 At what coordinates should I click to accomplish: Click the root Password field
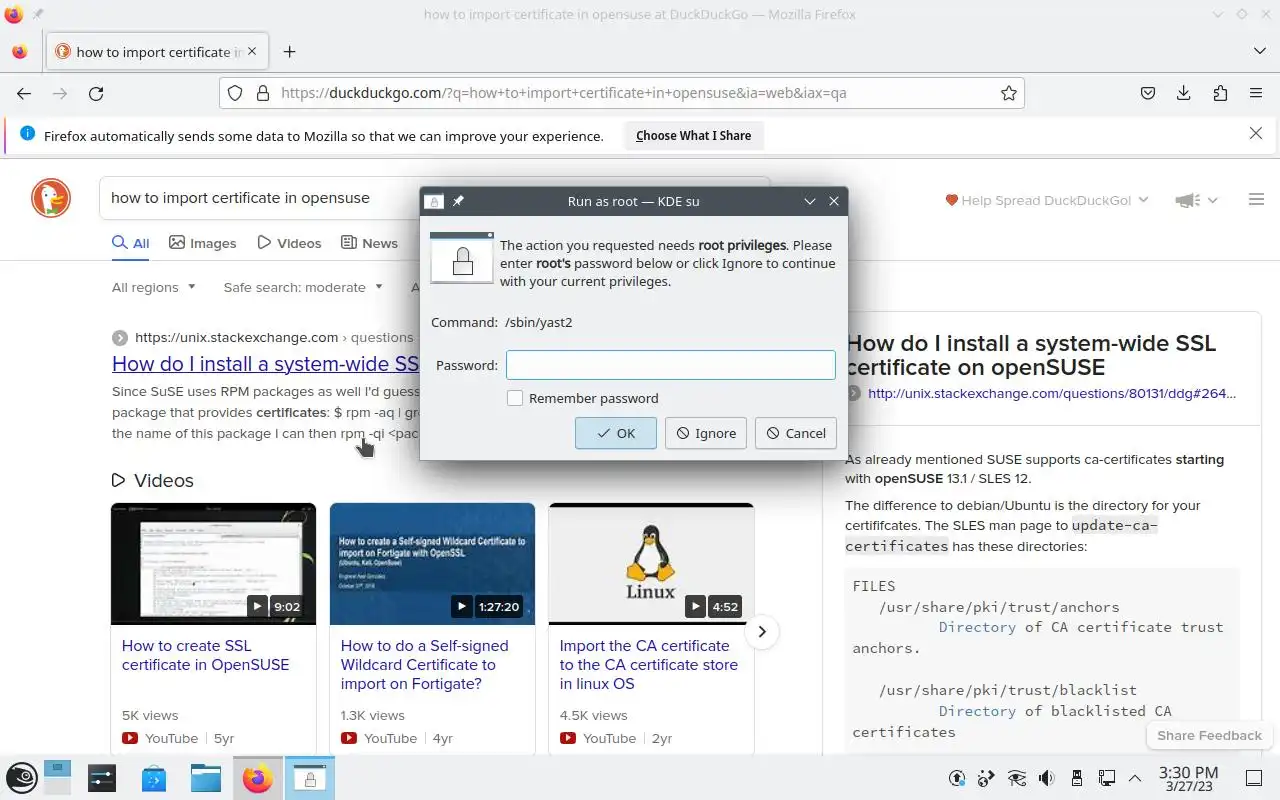click(671, 365)
